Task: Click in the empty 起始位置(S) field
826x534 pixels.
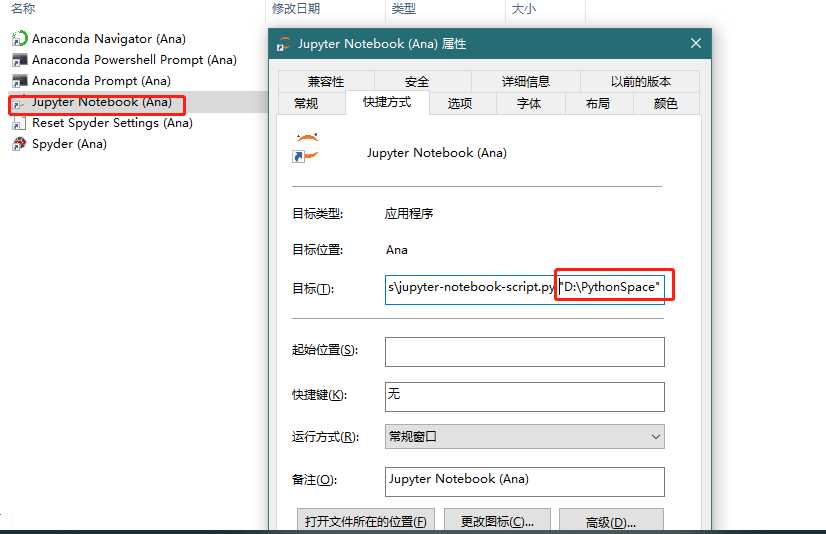Action: (525, 352)
